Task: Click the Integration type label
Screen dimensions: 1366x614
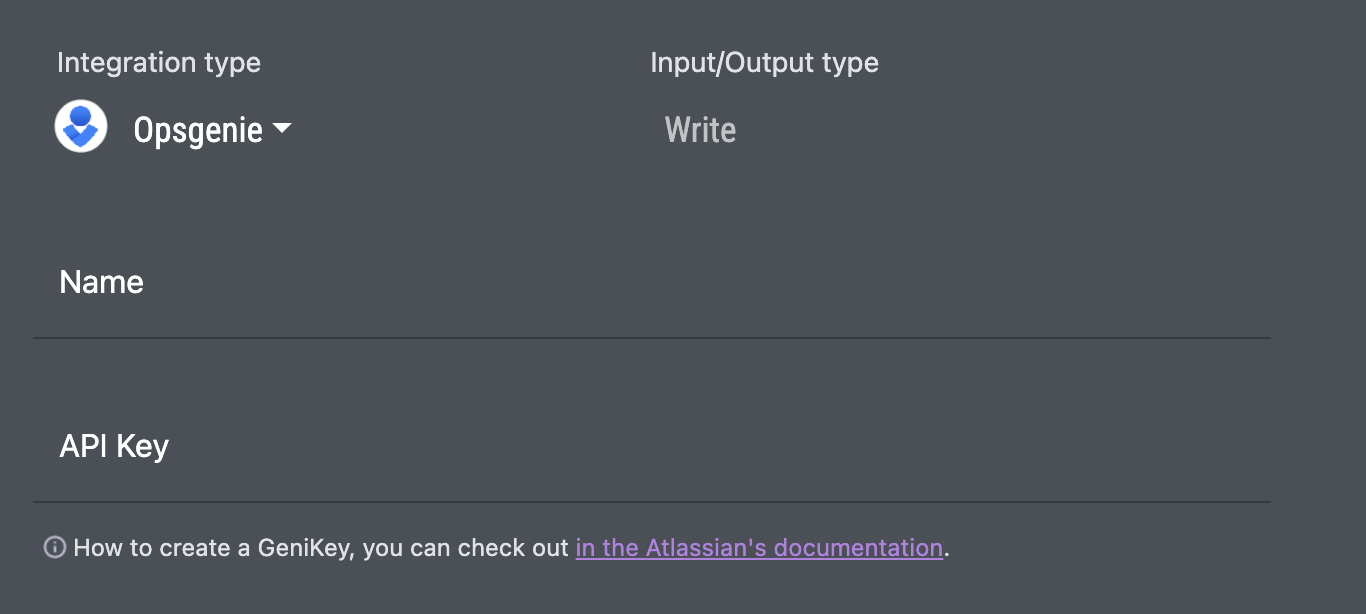Action: click(159, 63)
